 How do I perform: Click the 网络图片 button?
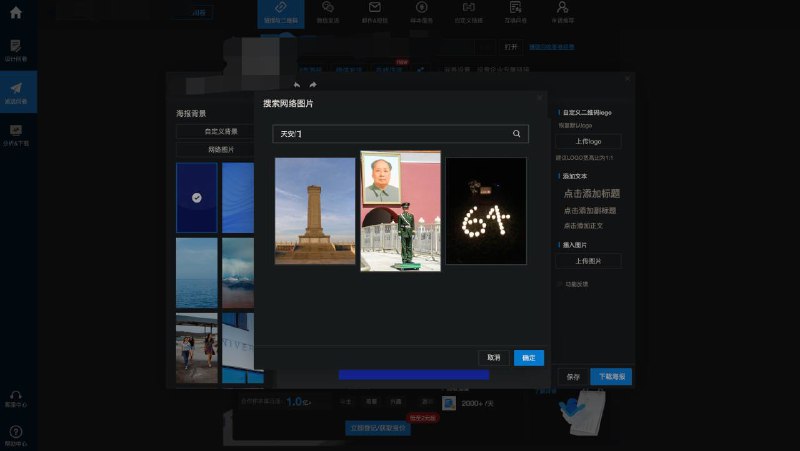pyautogui.click(x=220, y=149)
